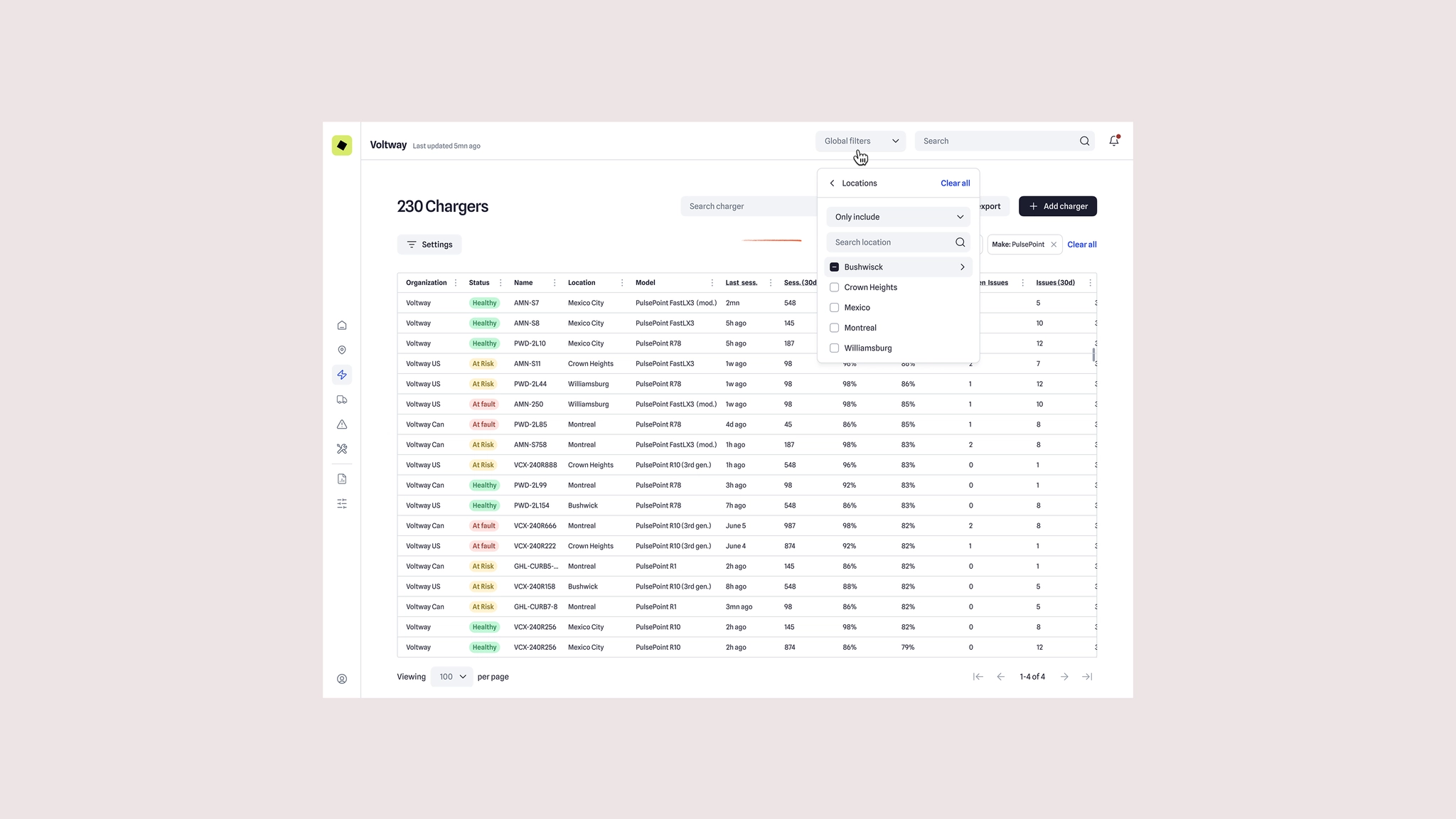This screenshot has width=1456, height=819.
Task: Go to last page arrow
Action: [x=1087, y=677]
